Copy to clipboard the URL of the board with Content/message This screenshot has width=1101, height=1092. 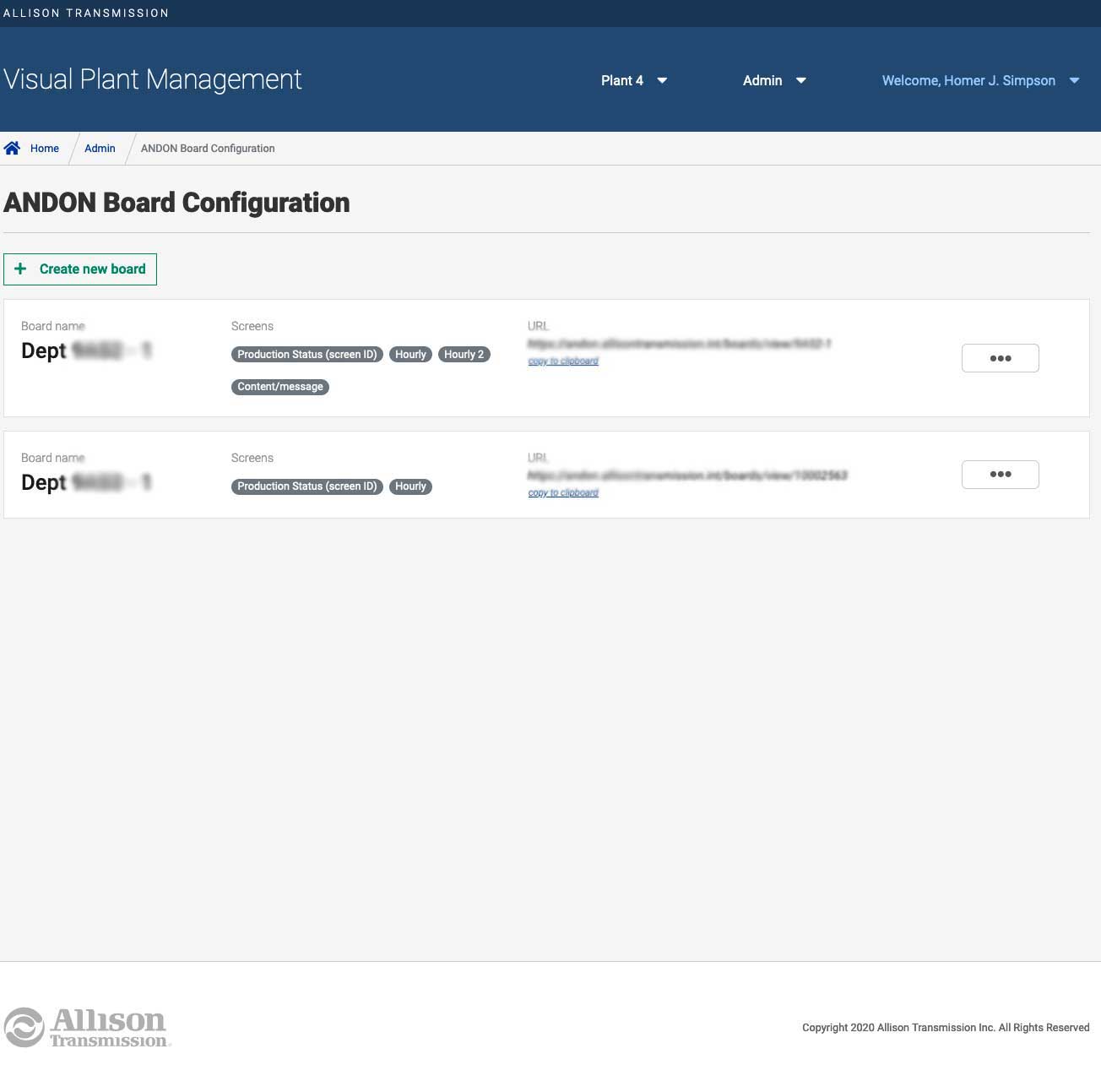coord(563,361)
